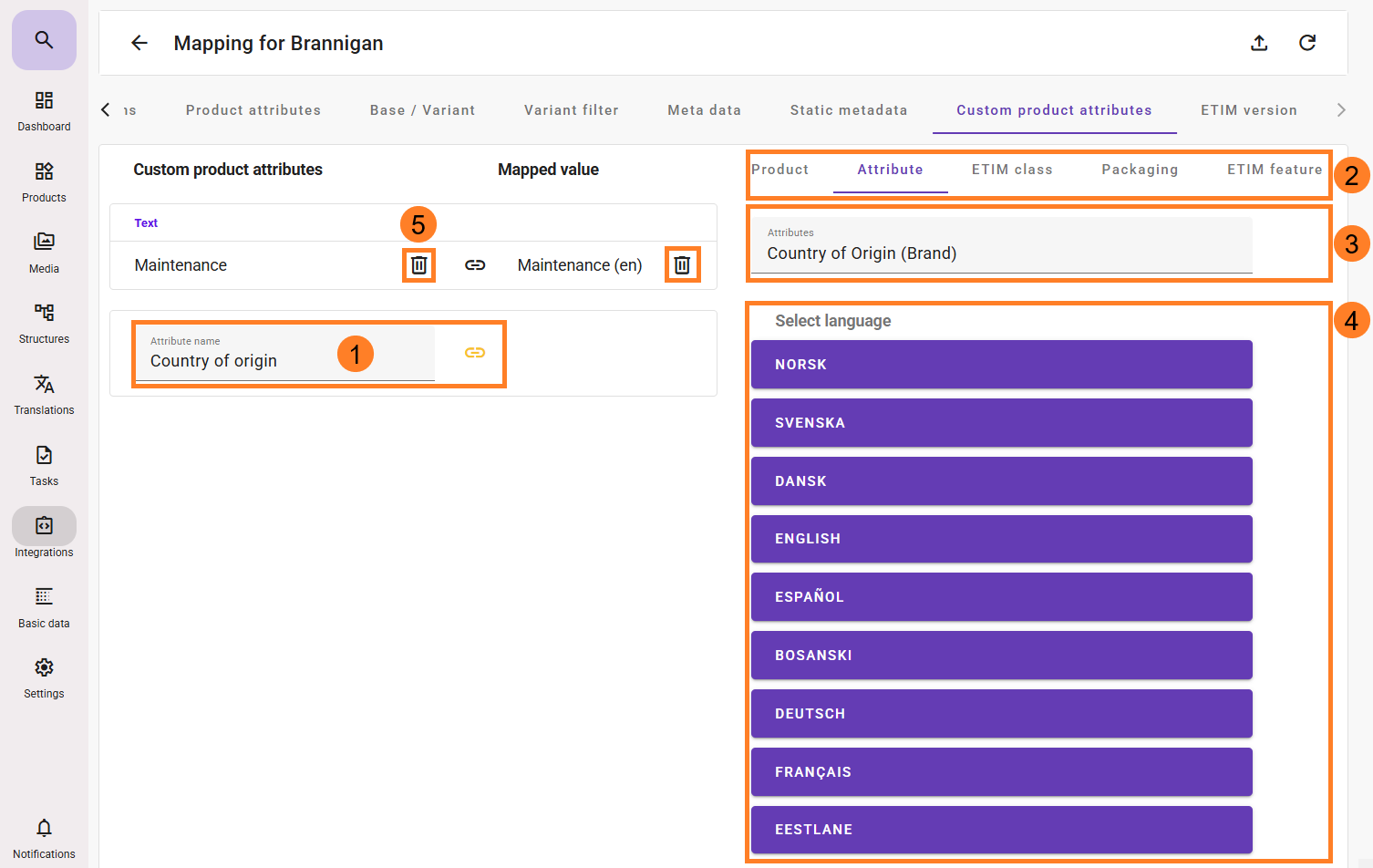1373x868 pixels.
Task: Switch to the Variant filter tab
Action: [571, 110]
